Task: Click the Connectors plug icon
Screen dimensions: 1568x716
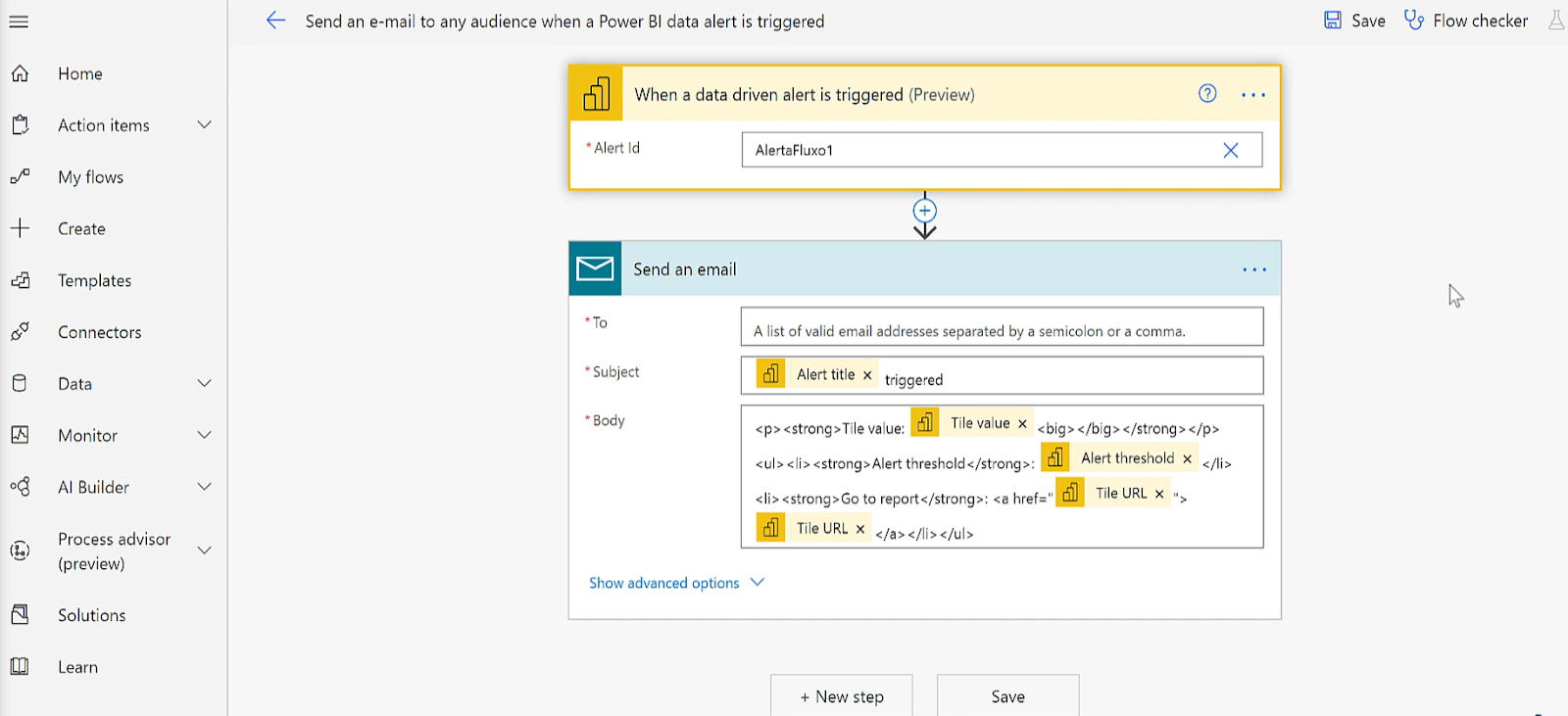Action: click(x=20, y=332)
